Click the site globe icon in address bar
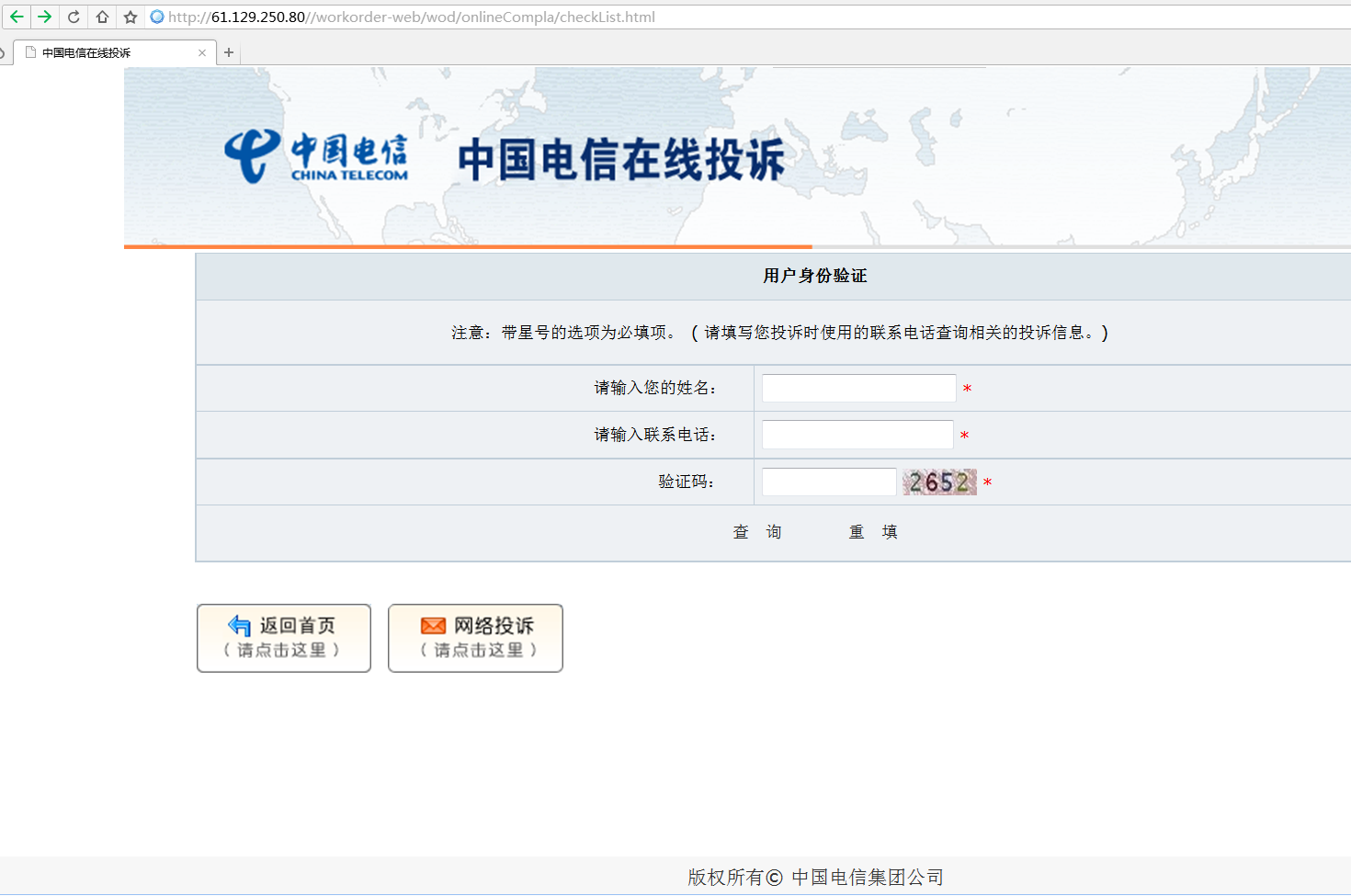Image resolution: width=1351 pixels, height=896 pixels. [x=157, y=17]
